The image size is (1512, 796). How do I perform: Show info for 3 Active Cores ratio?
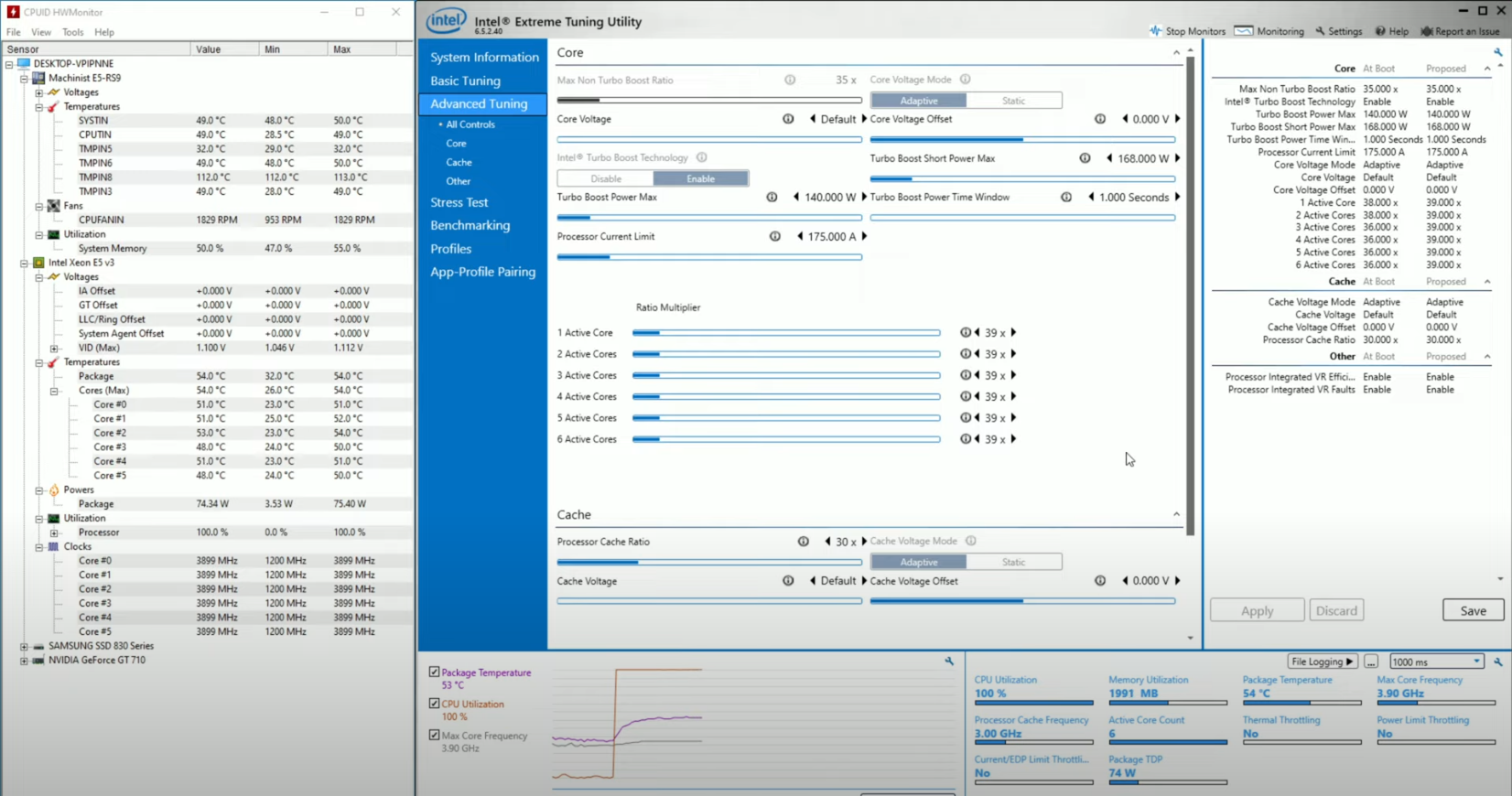click(965, 375)
